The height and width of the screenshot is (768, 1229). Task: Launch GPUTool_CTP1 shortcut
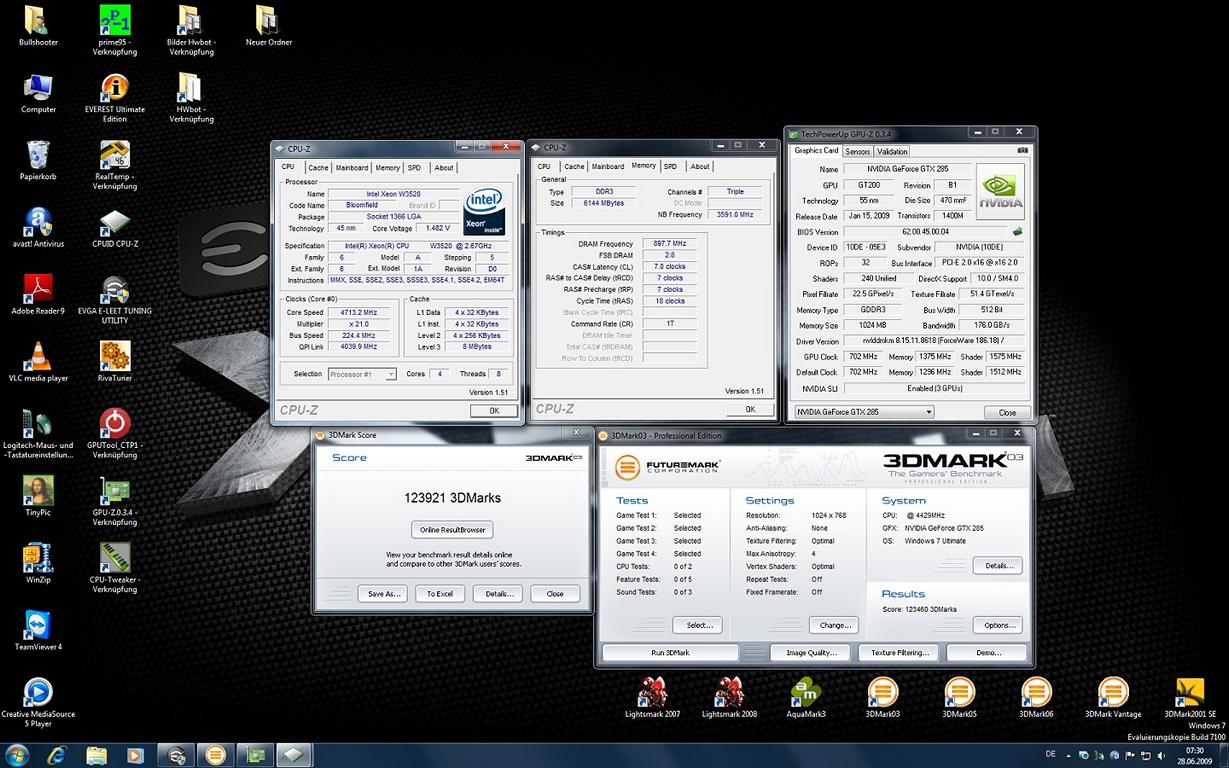115,422
